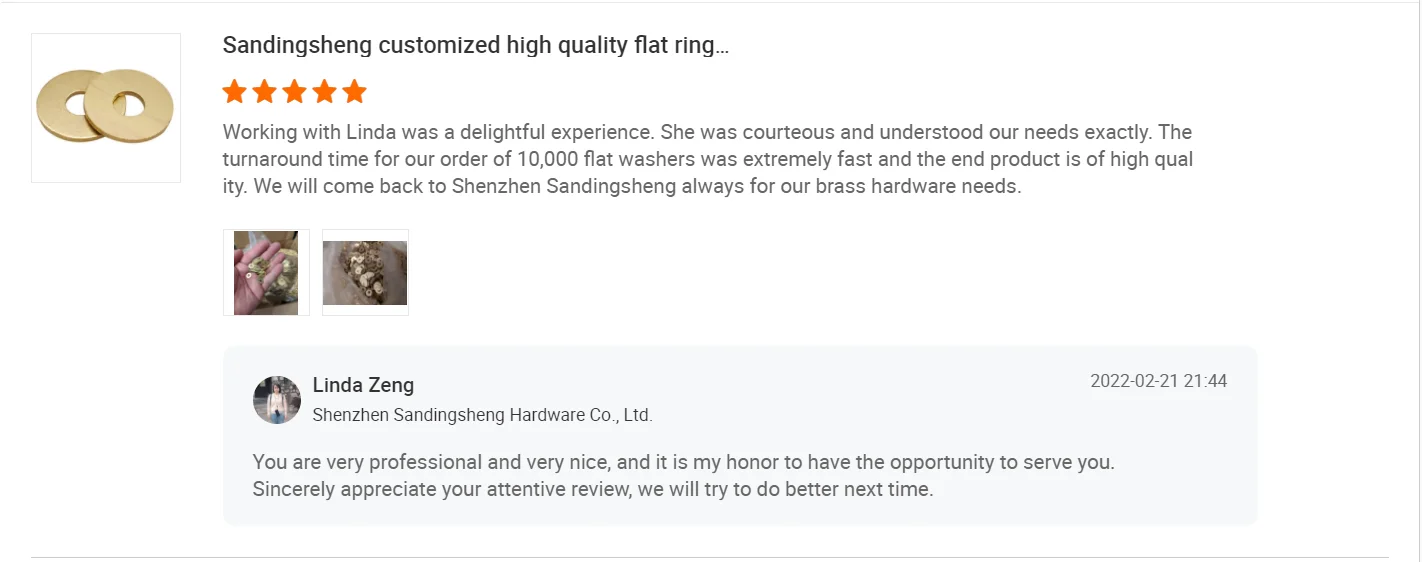Screen dimensions: 1422x562
Task: Click the "Sincerely appreciate your attentive review" line
Action: tap(593, 490)
